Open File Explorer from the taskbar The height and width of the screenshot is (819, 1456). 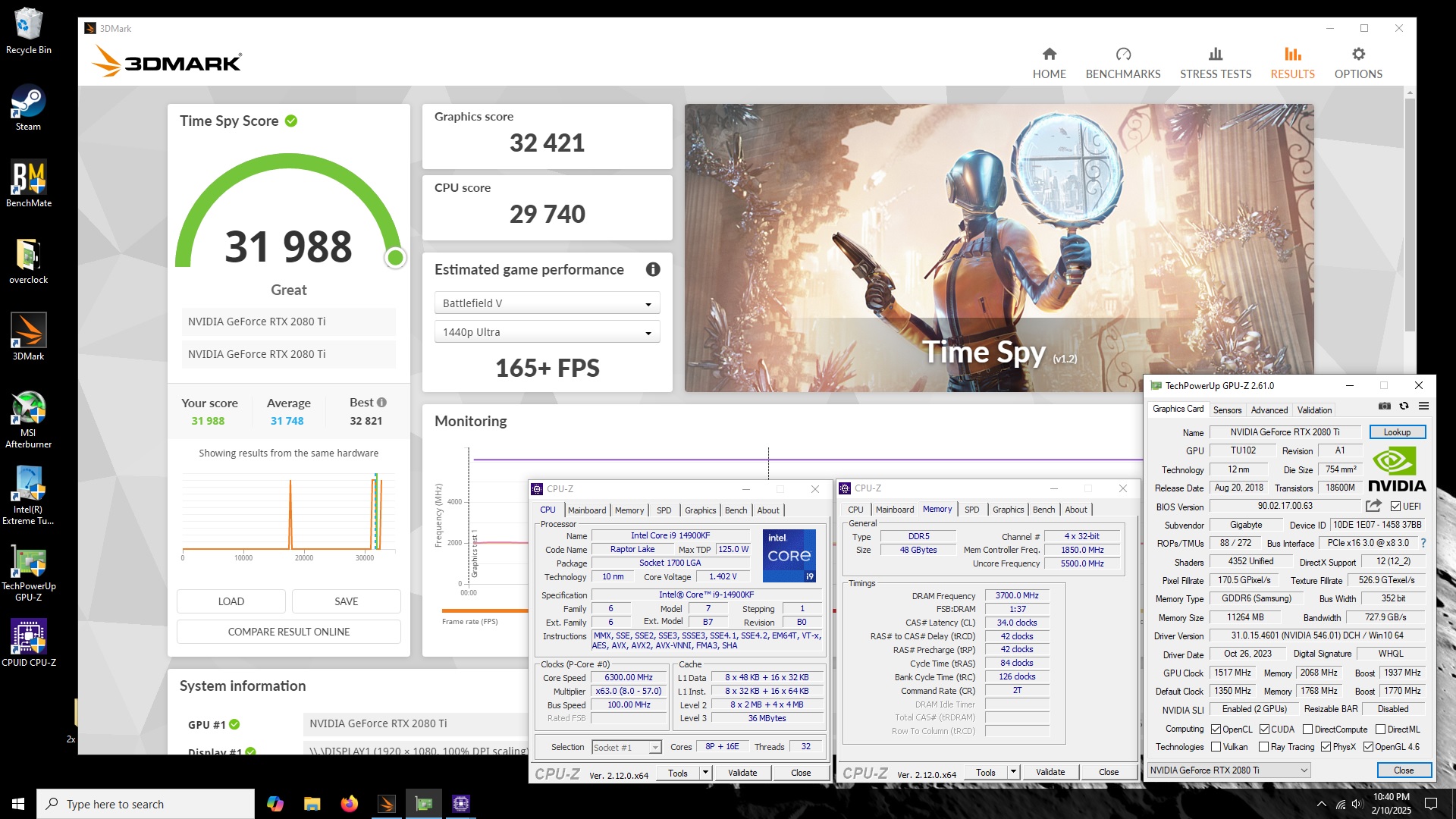tap(312, 804)
